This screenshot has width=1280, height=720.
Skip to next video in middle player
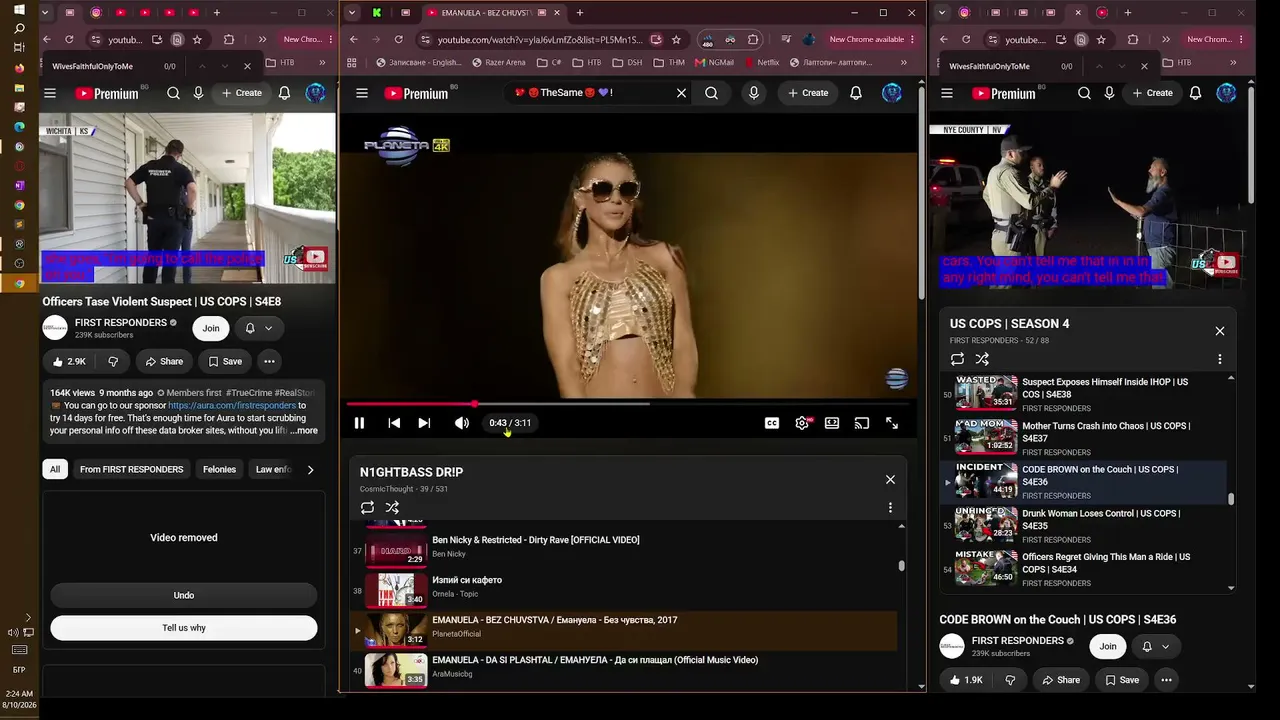(424, 423)
